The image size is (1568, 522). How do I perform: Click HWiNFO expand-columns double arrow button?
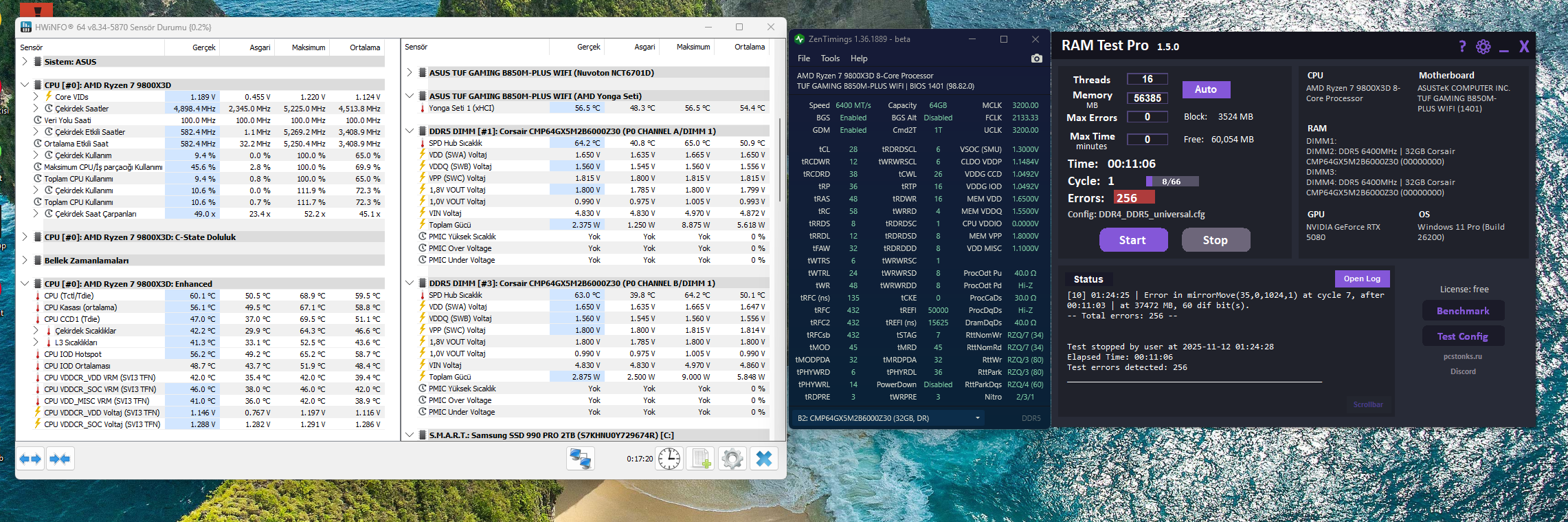(x=30, y=459)
